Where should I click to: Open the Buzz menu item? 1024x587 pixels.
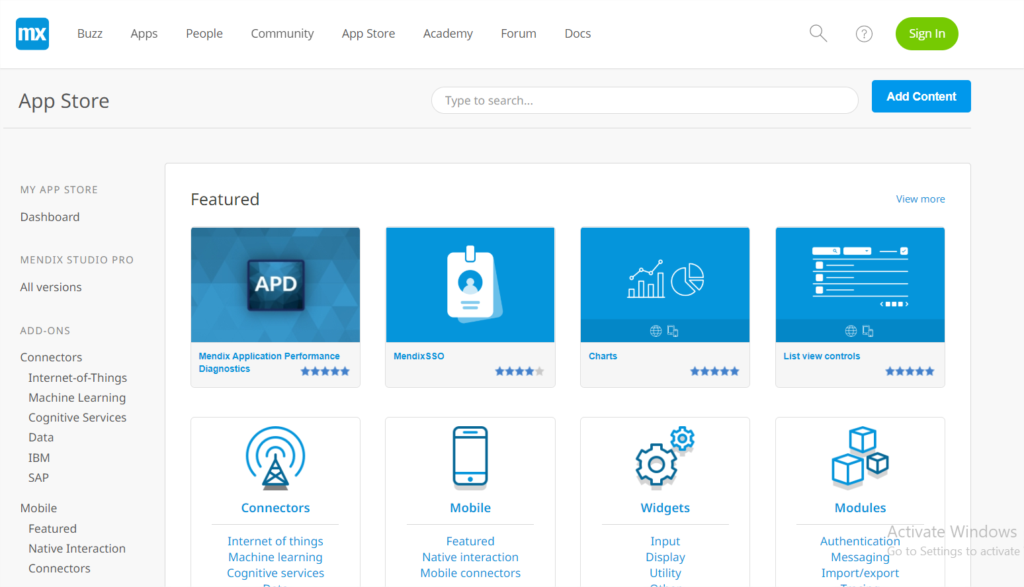(89, 33)
